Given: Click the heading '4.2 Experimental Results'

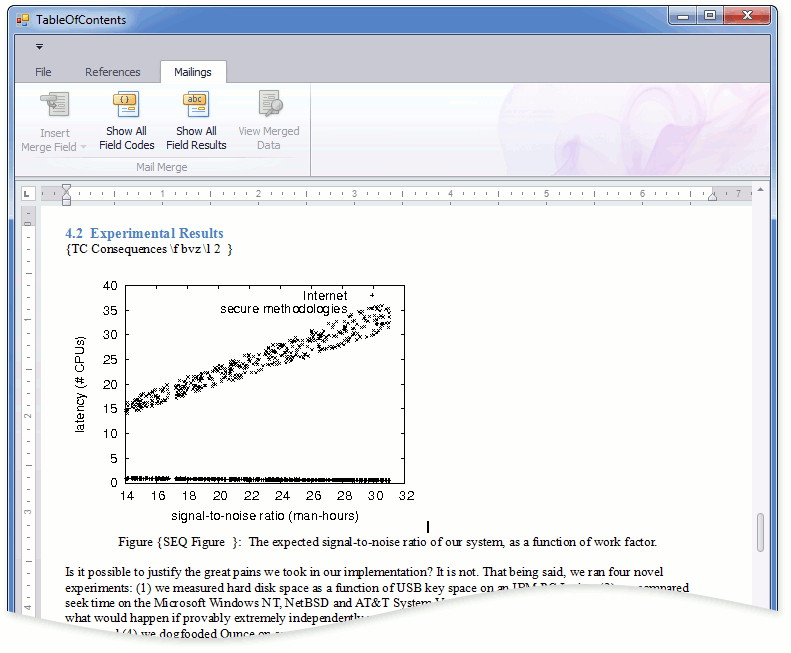Looking at the screenshot, I should (144, 233).
